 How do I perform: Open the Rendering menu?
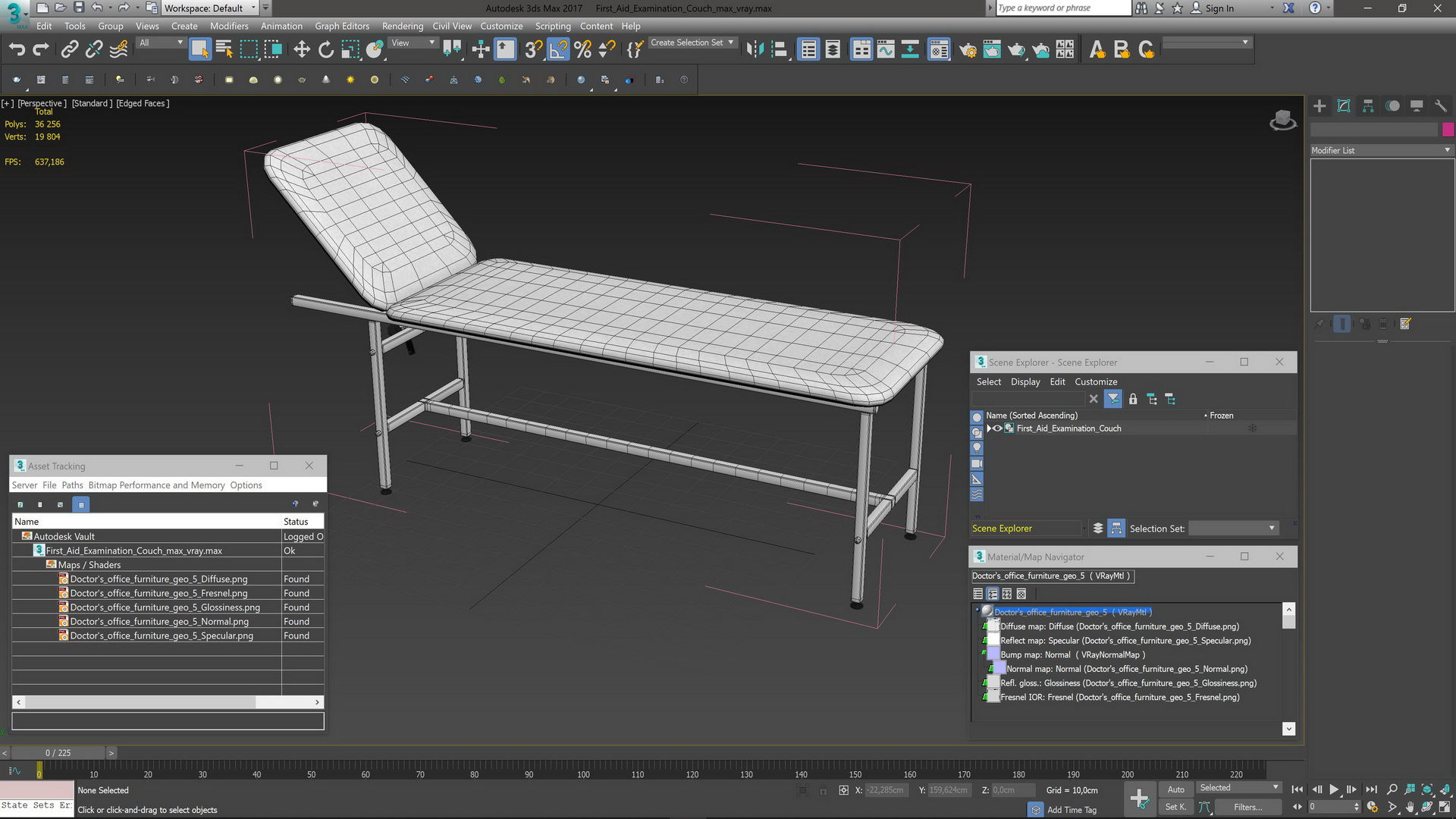coord(402,26)
